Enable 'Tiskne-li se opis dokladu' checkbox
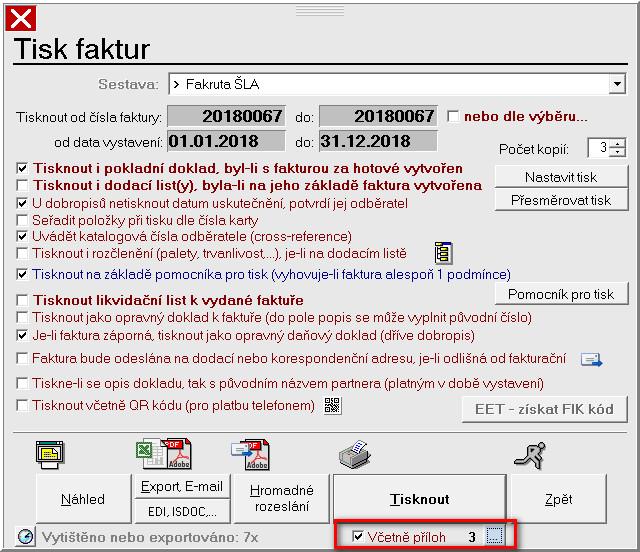Viewport: 640px width, 552px height. 22,383
